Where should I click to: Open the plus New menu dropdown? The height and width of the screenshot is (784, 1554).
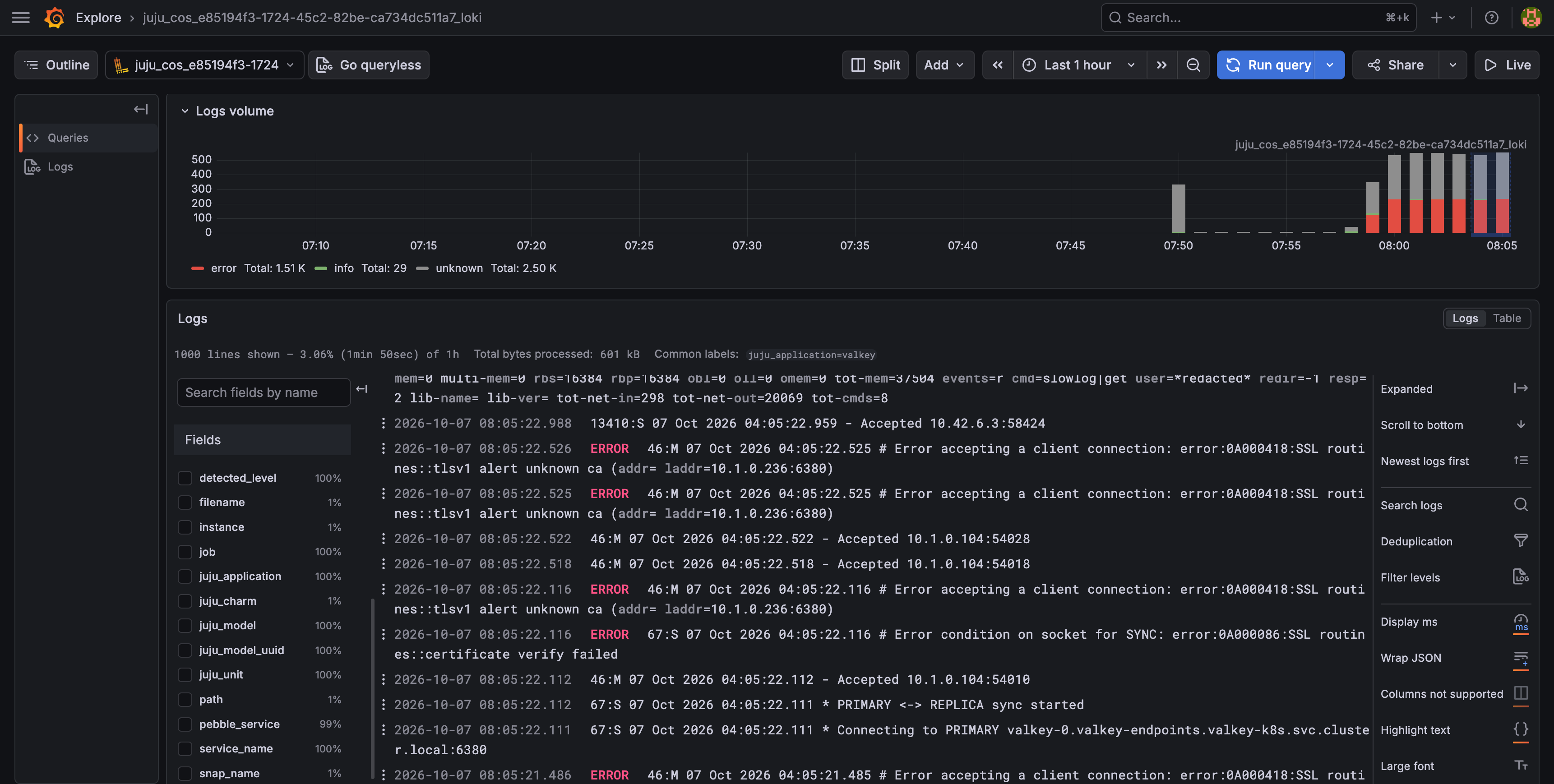click(1443, 18)
